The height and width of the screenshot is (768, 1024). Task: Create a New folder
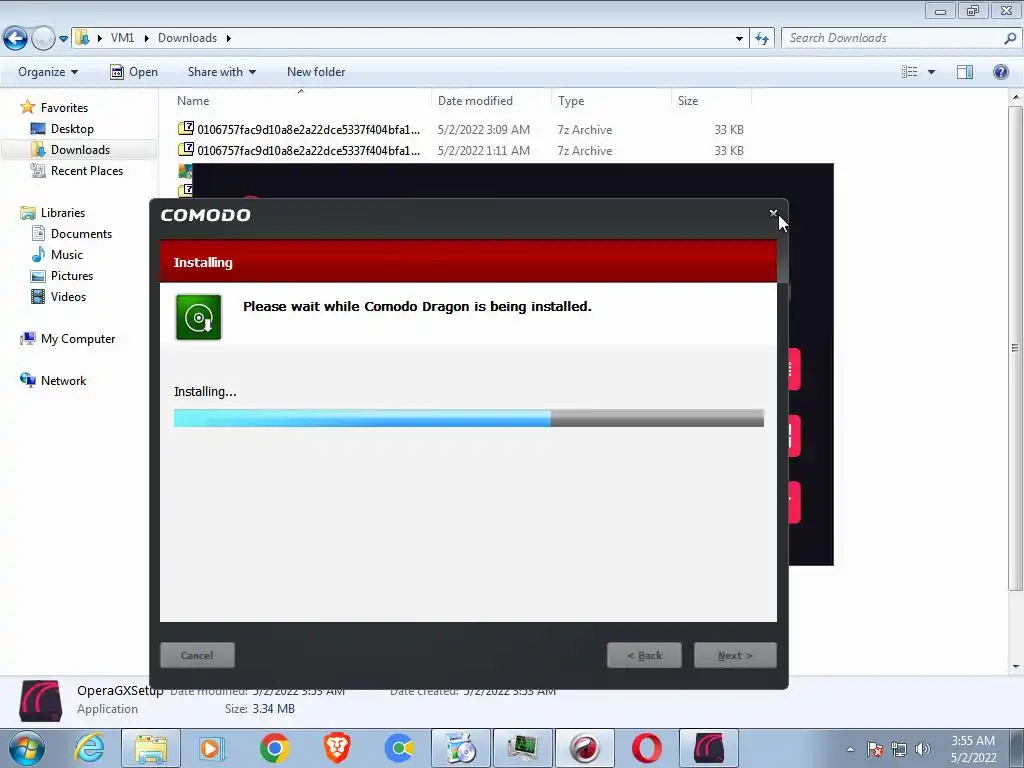316,72
